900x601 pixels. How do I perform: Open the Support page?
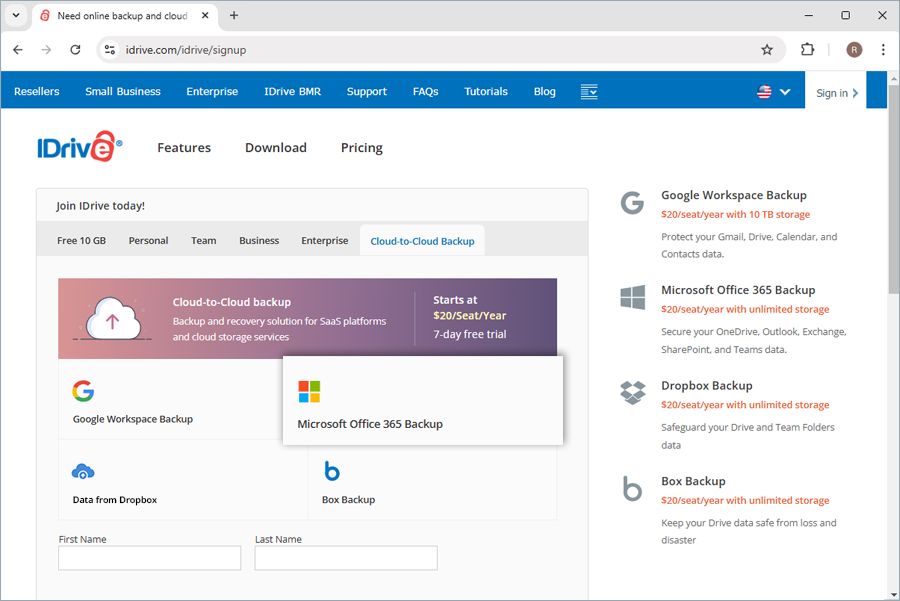click(367, 92)
